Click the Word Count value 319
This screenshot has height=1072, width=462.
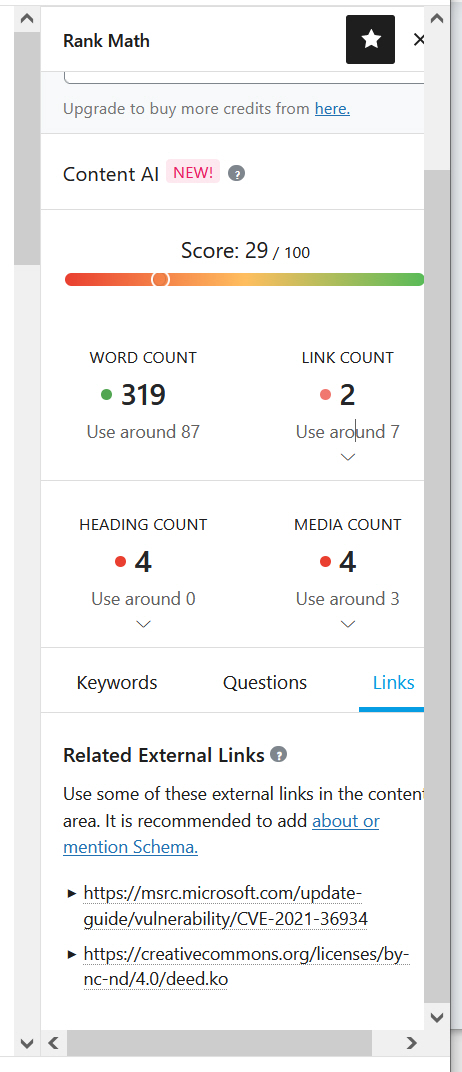click(144, 394)
